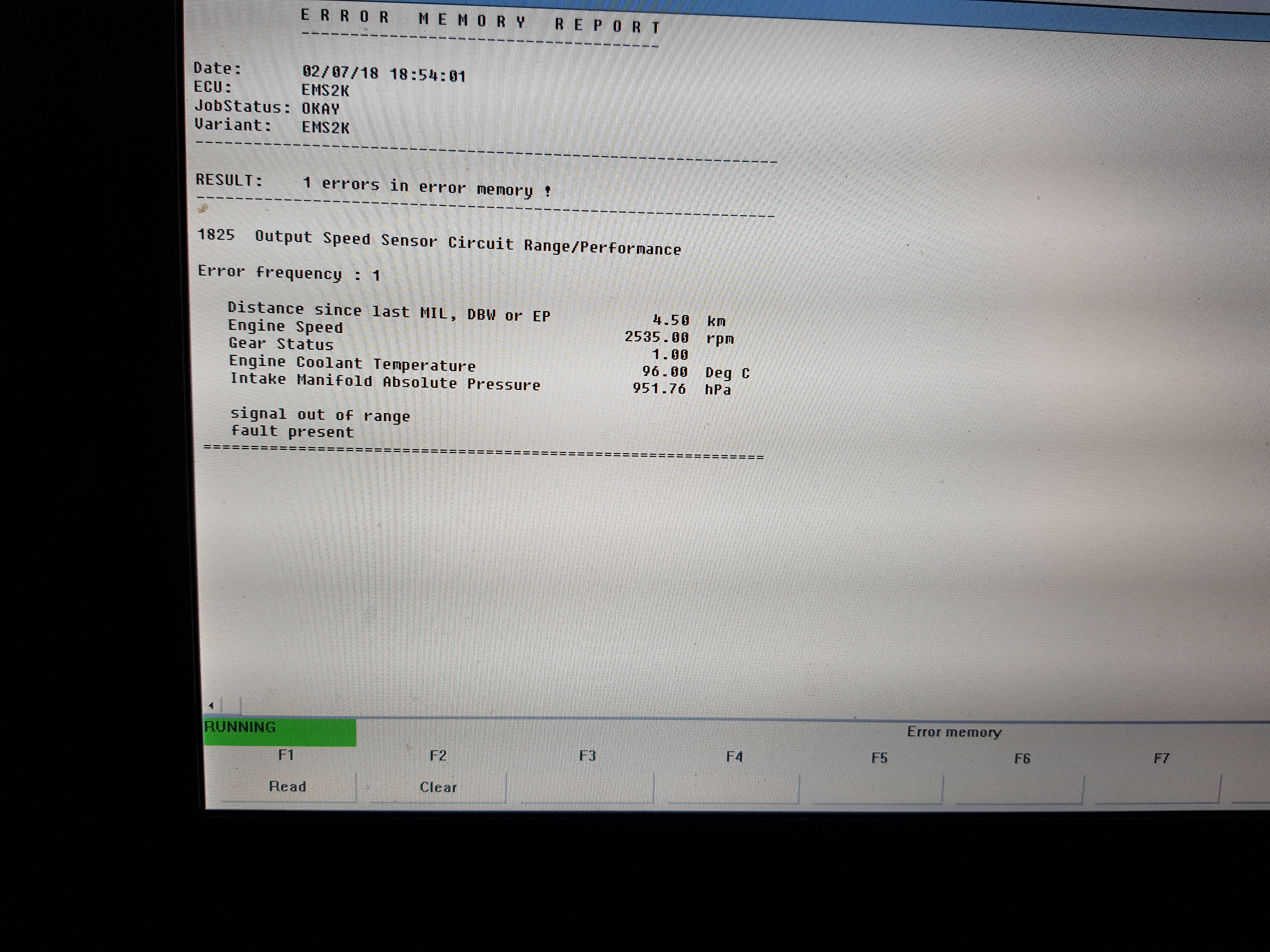
Task: Click the blank F7 function button
Action: (x=1159, y=790)
